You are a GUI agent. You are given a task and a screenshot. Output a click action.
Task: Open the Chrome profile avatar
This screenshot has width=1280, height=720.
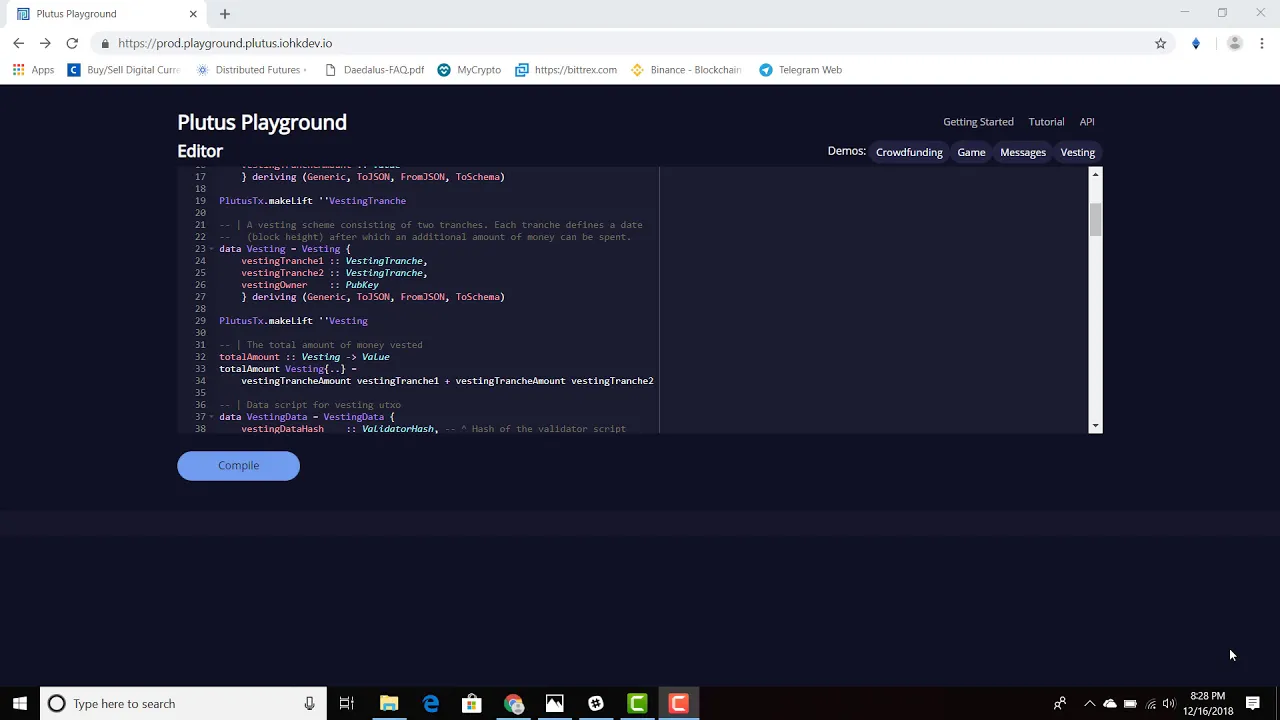[x=1234, y=43]
